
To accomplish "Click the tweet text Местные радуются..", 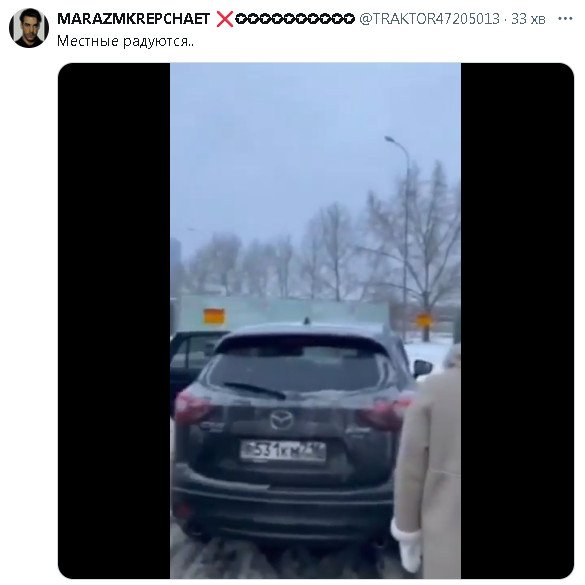I will (x=125, y=41).
